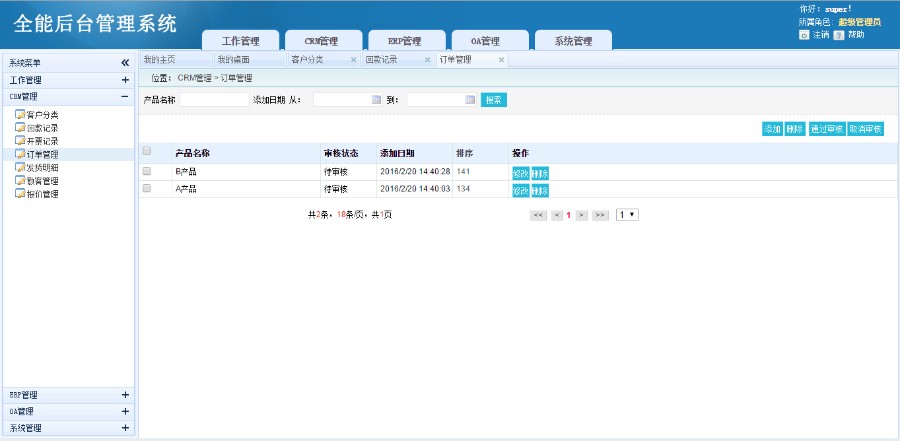Go to next page of results
Screen dimensions: 900x441
click(581, 215)
